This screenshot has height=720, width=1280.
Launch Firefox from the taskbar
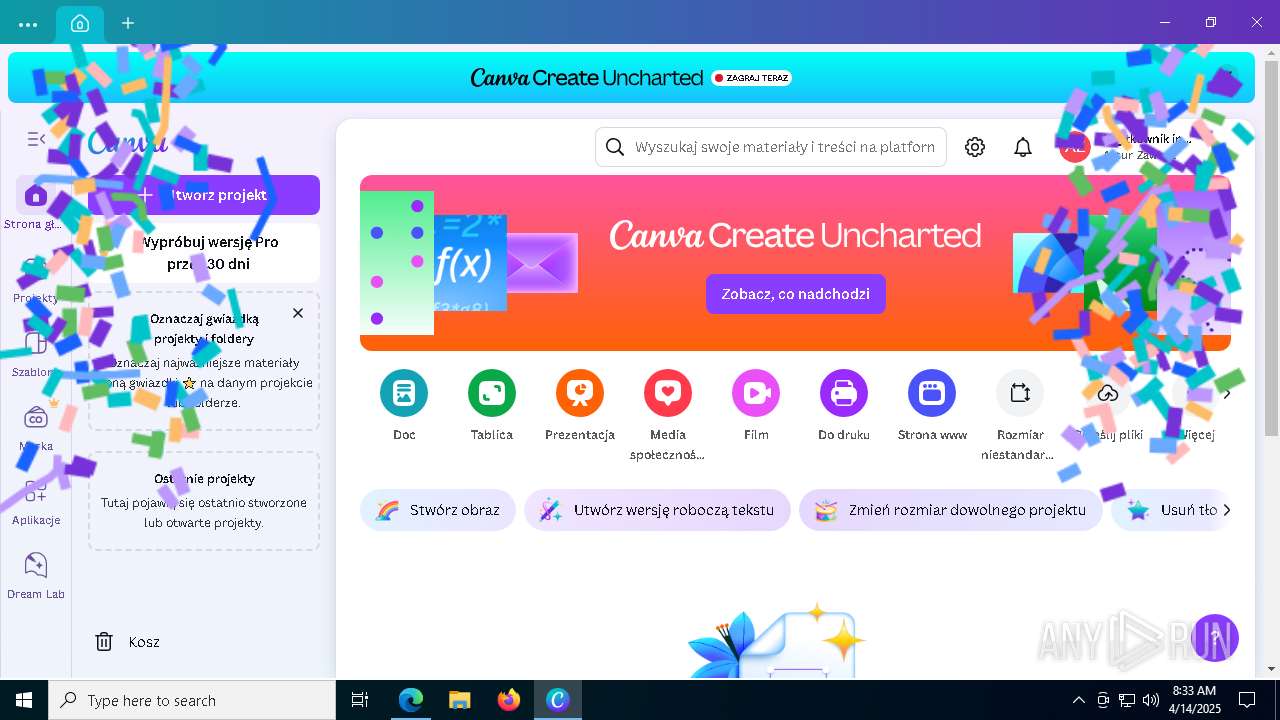tap(509, 700)
